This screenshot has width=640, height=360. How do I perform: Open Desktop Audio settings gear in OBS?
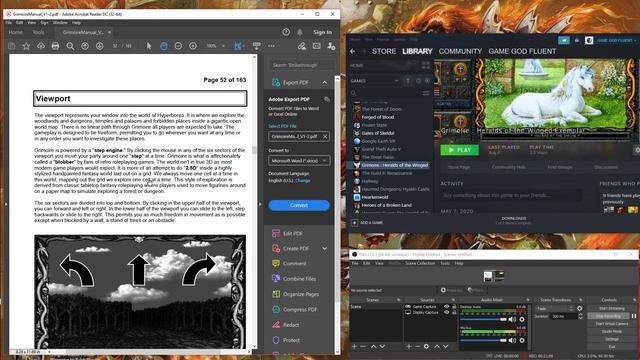[x=522, y=319]
